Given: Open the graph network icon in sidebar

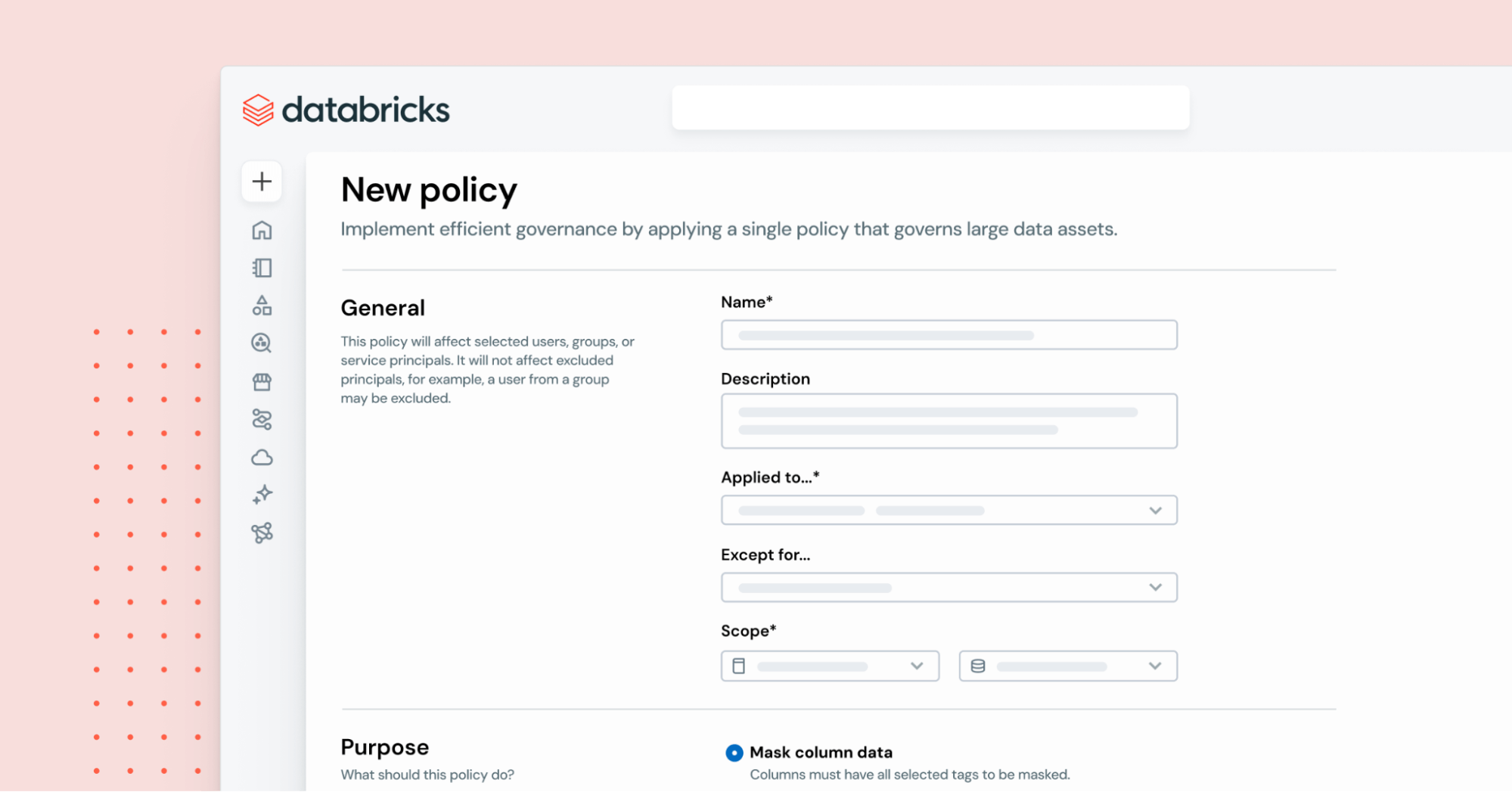Looking at the screenshot, I should (x=262, y=533).
